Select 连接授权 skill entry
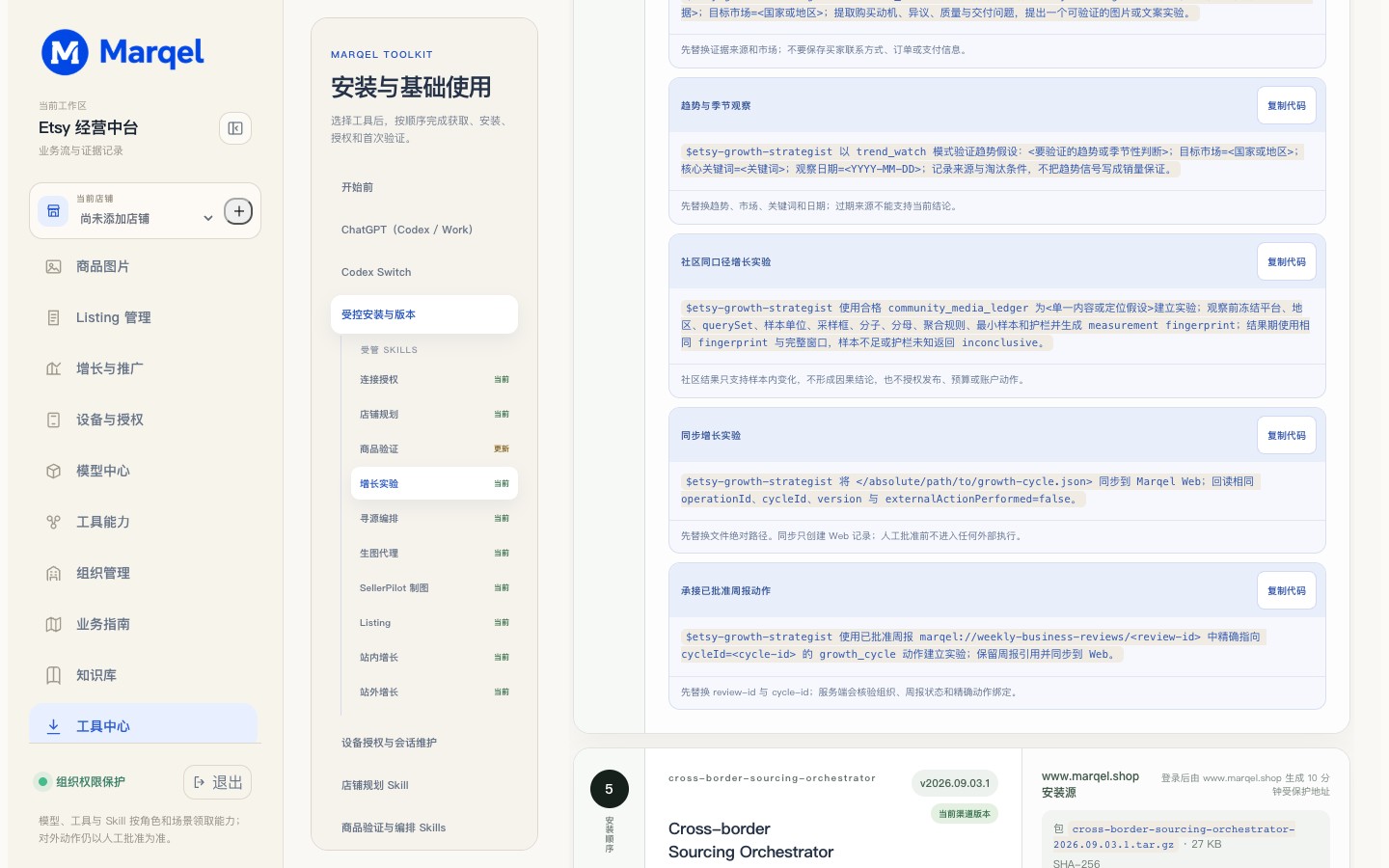Image resolution: width=1389 pixels, height=868 pixels. point(434,379)
